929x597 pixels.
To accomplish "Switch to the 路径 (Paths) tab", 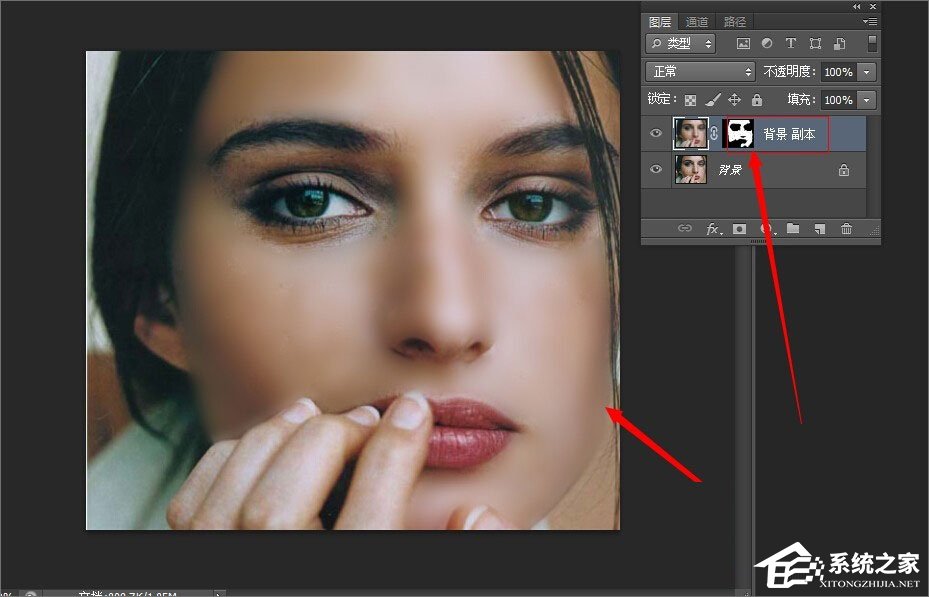I will coord(735,22).
